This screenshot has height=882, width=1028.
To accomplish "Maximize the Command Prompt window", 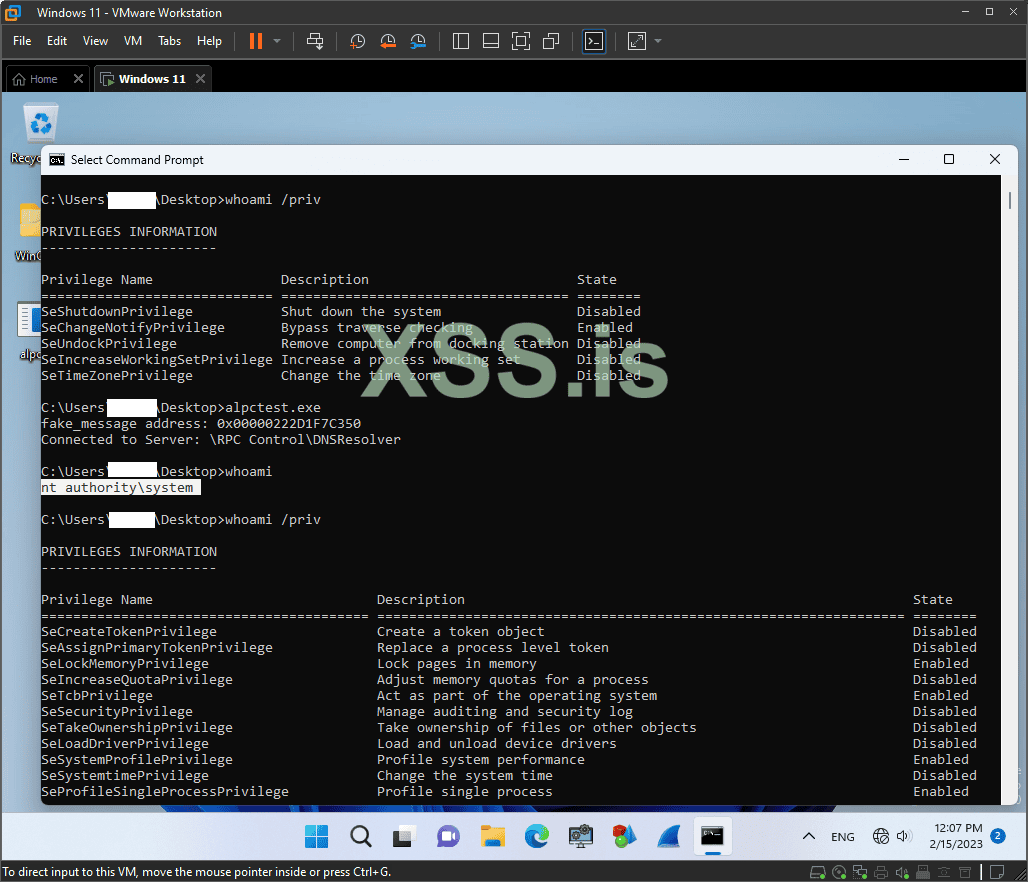I will pos(949,159).
